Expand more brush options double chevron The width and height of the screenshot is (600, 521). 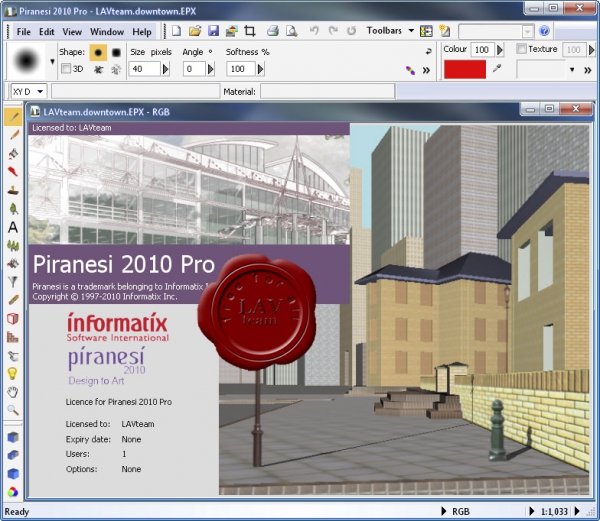point(426,70)
